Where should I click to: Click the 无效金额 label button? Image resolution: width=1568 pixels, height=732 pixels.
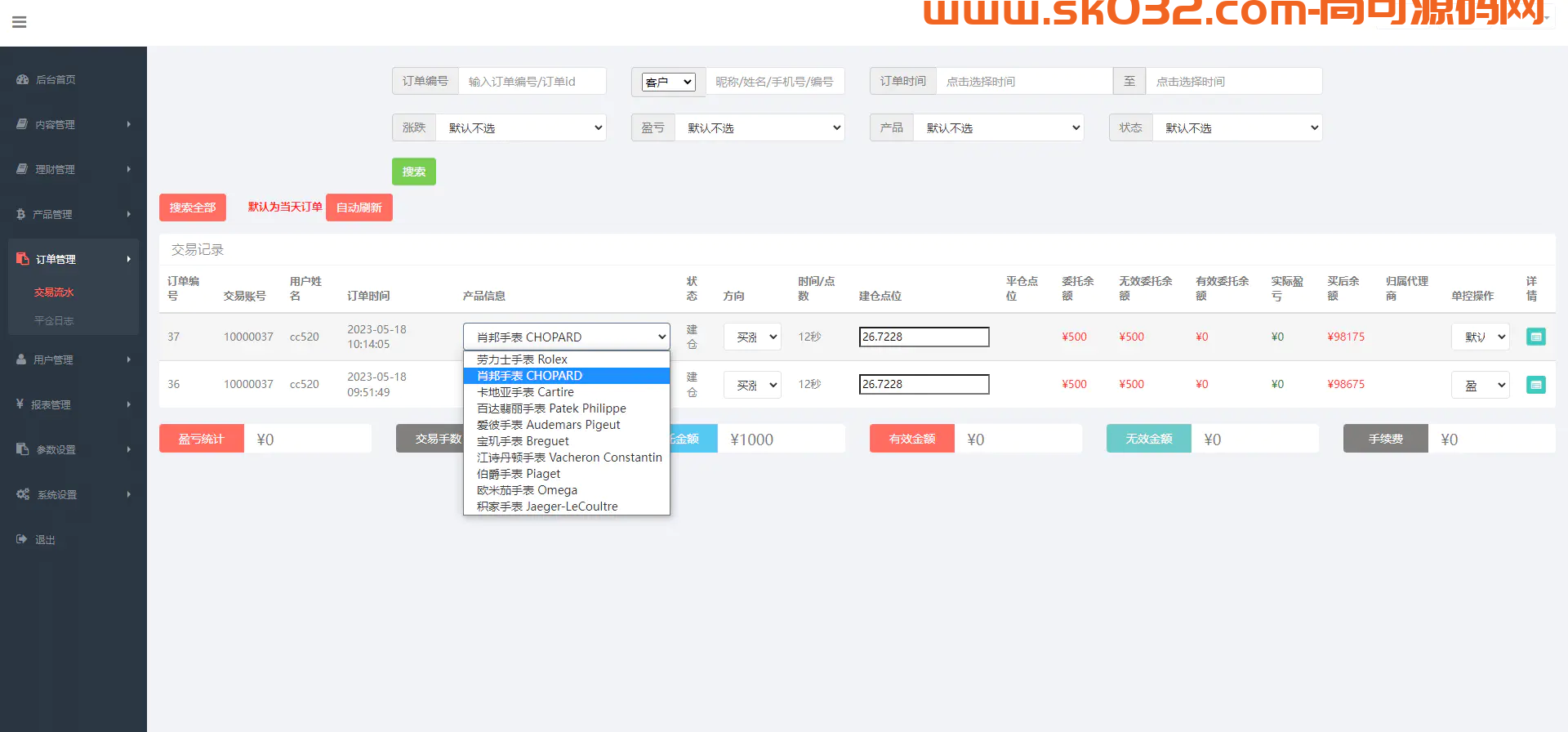[x=1149, y=439]
